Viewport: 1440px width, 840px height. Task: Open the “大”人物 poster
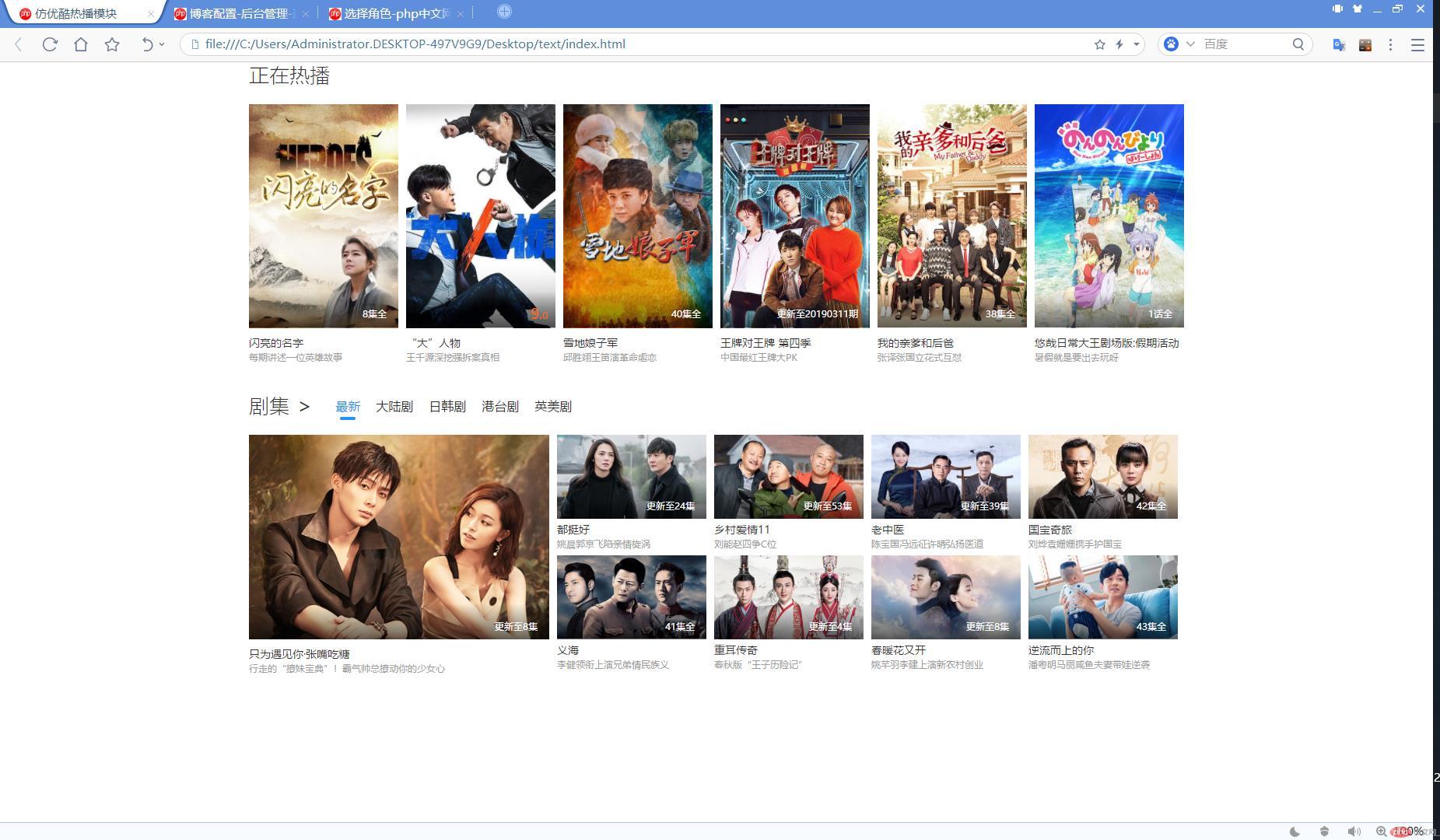pos(481,216)
